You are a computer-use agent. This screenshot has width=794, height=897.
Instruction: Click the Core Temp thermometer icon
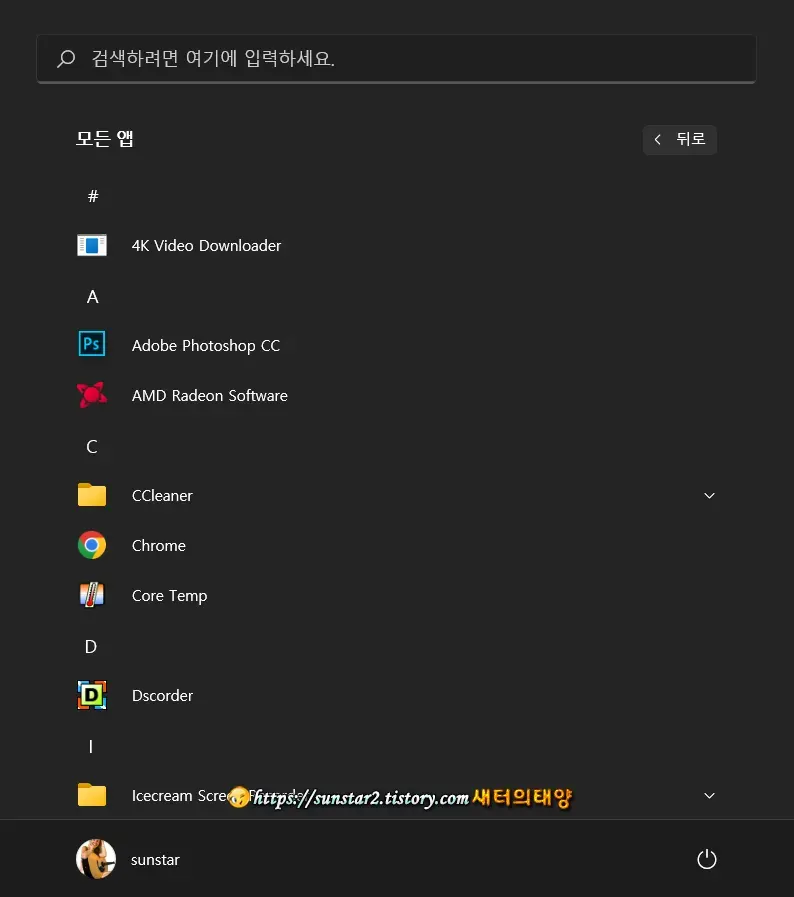click(92, 595)
